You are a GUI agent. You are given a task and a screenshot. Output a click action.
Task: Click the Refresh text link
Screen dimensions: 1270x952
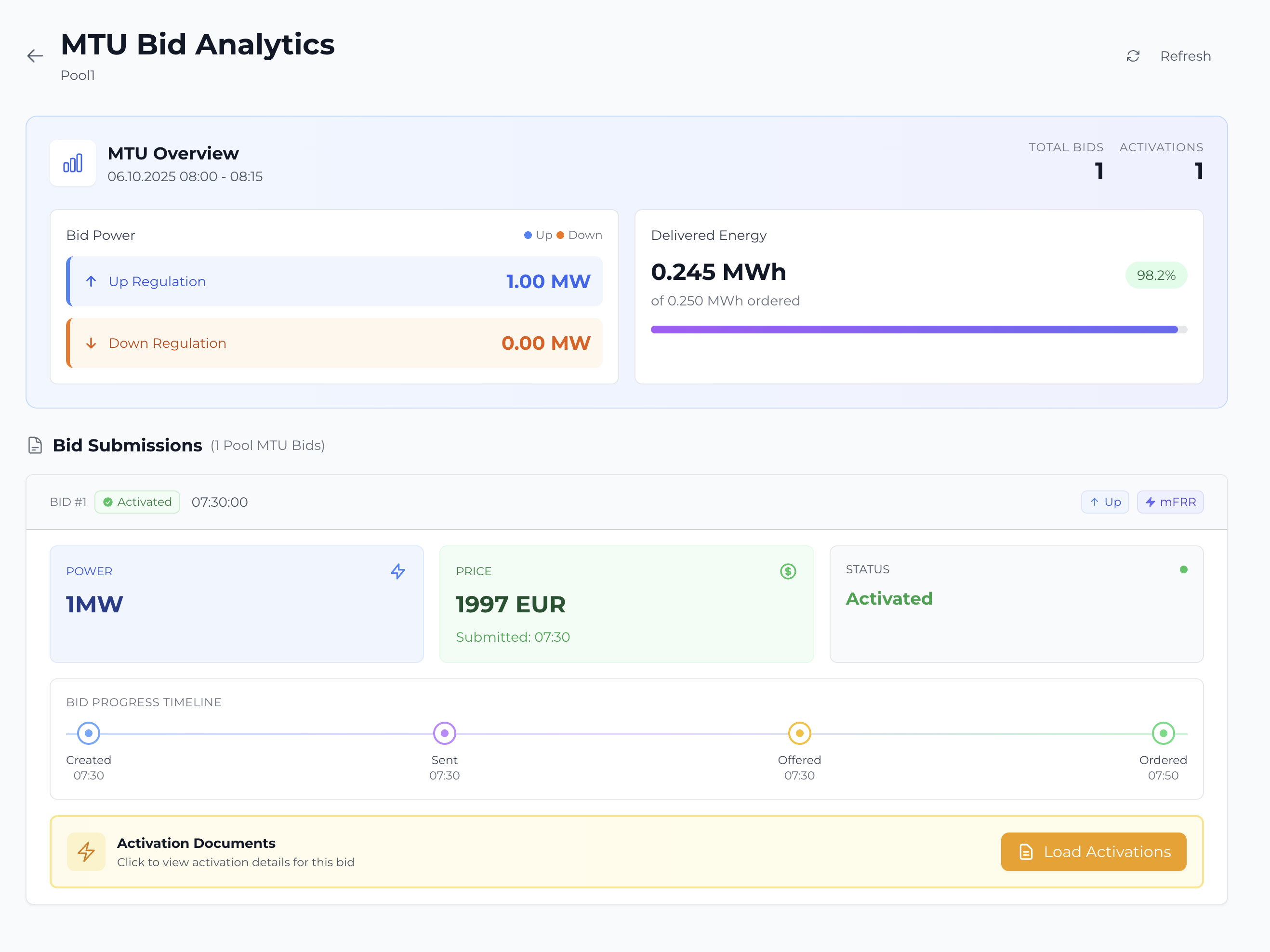pos(1186,56)
